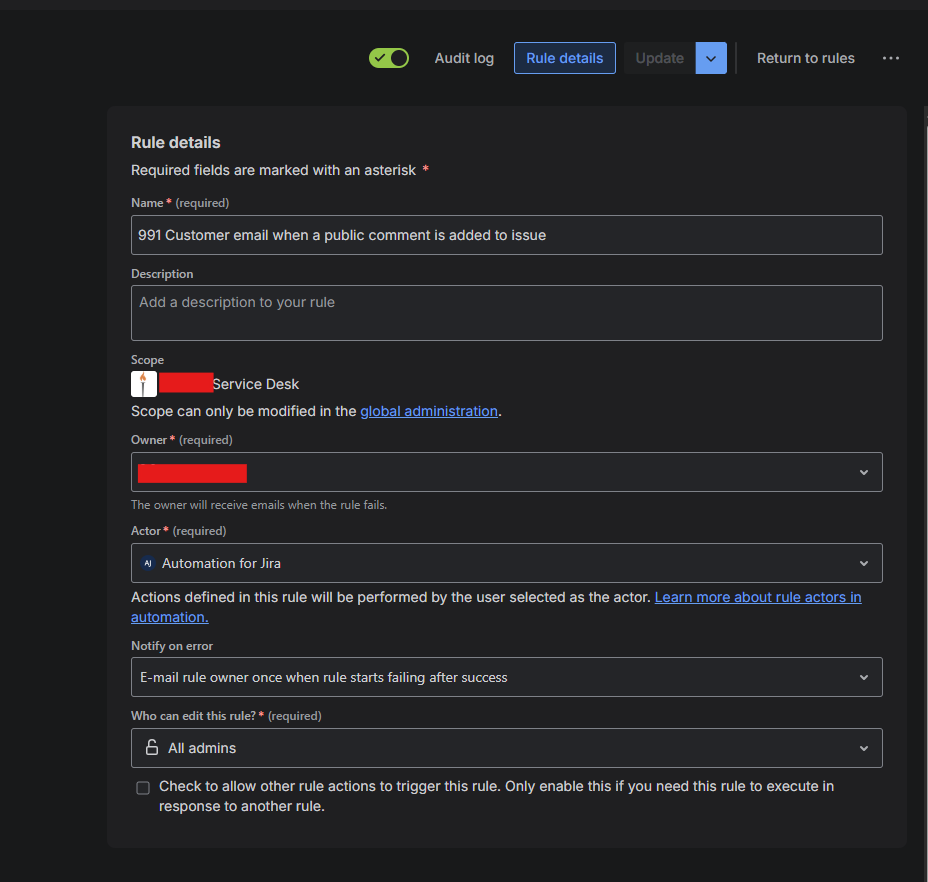The width and height of the screenshot is (928, 882).
Task: Open the more options (…) menu
Action: click(890, 58)
